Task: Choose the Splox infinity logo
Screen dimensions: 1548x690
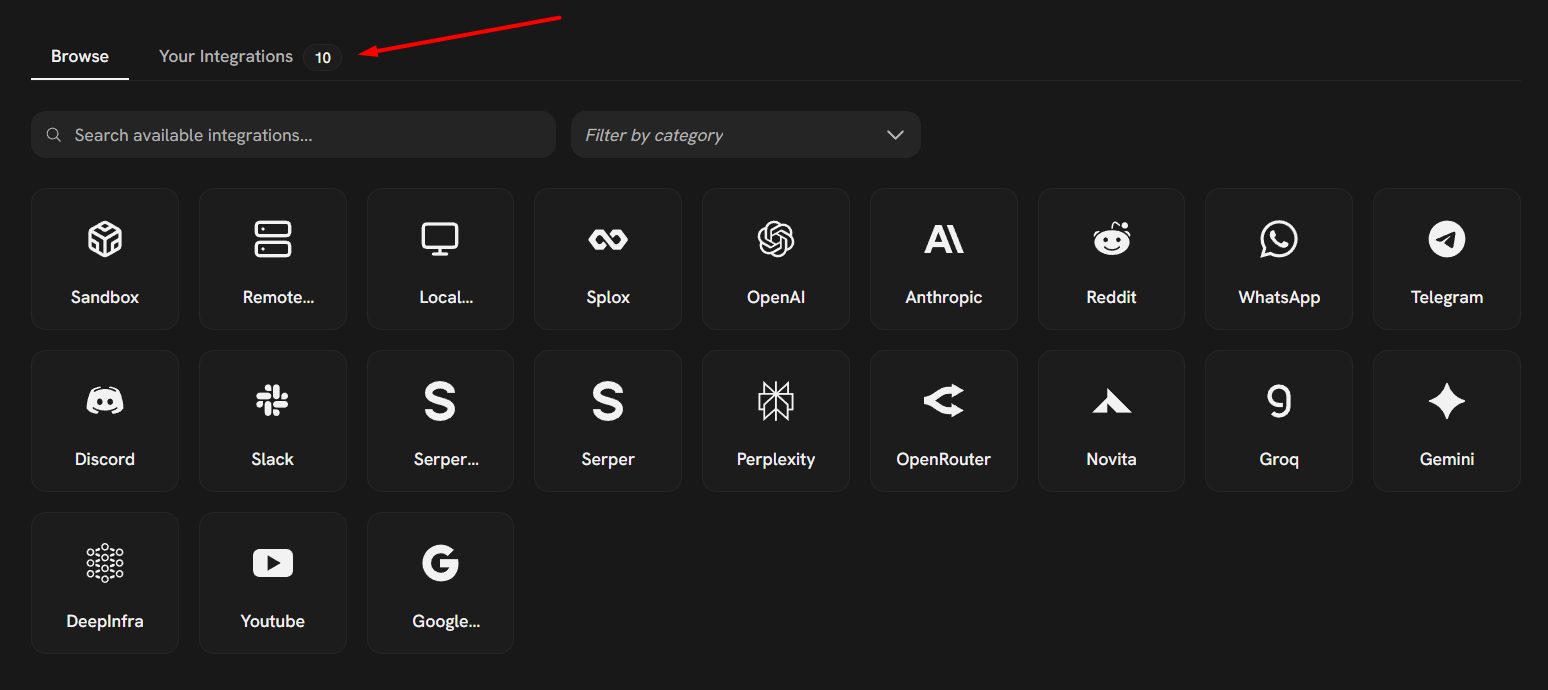Action: (x=608, y=240)
